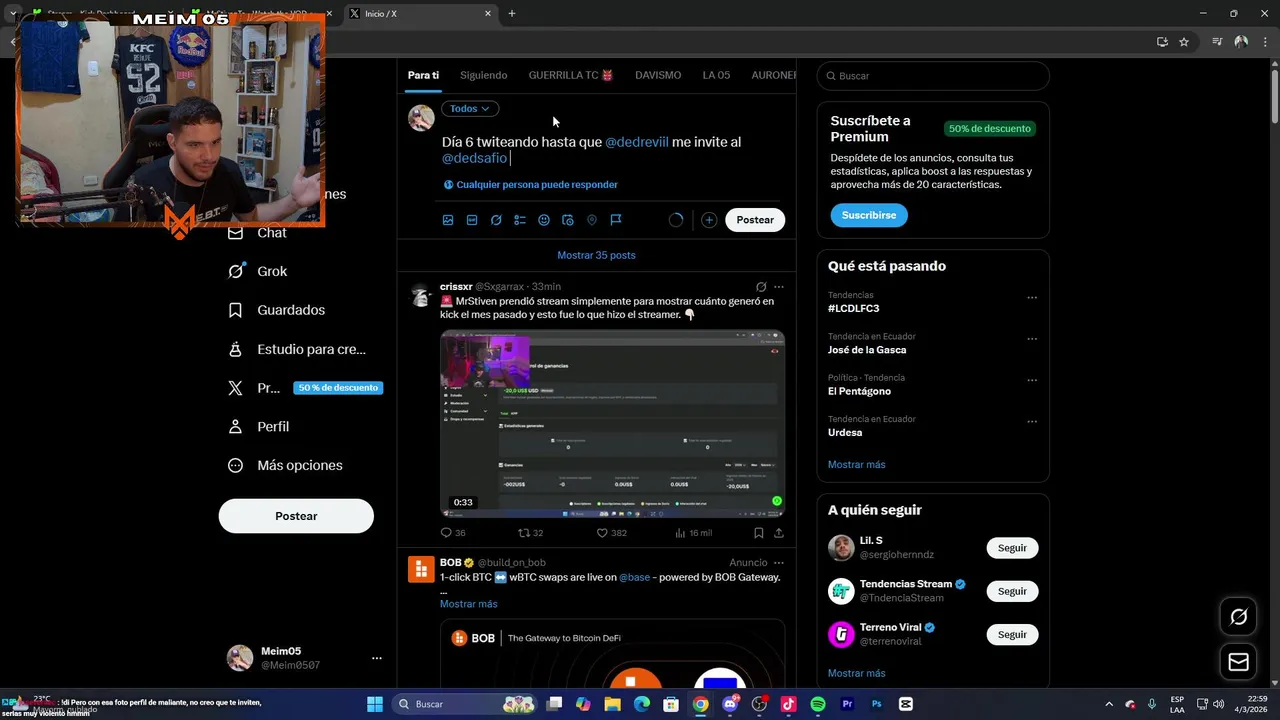This screenshot has width=1280, height=720.
Task: Switch to Siguiendo tab
Action: [483, 75]
